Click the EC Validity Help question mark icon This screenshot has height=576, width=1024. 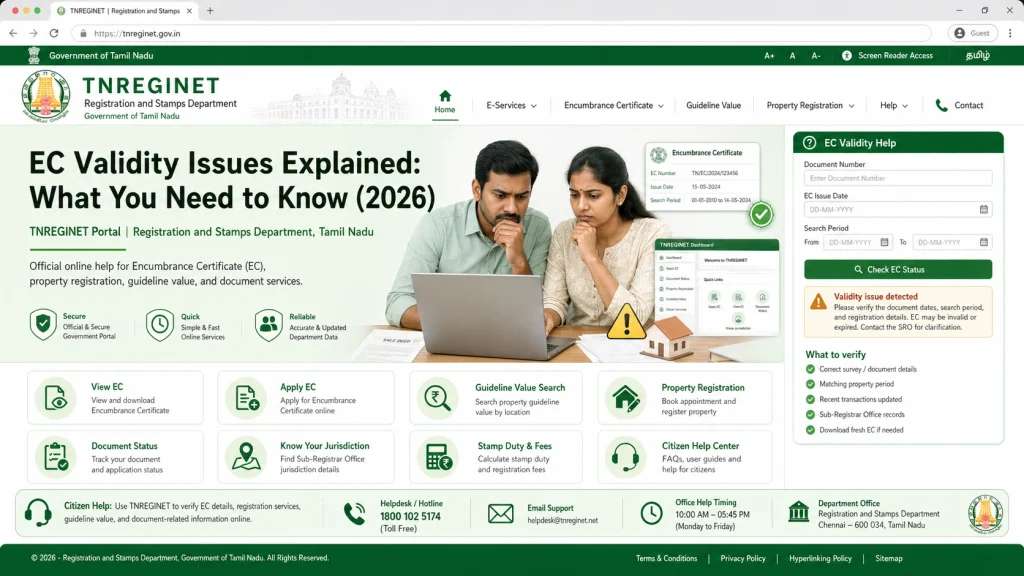tap(809, 142)
